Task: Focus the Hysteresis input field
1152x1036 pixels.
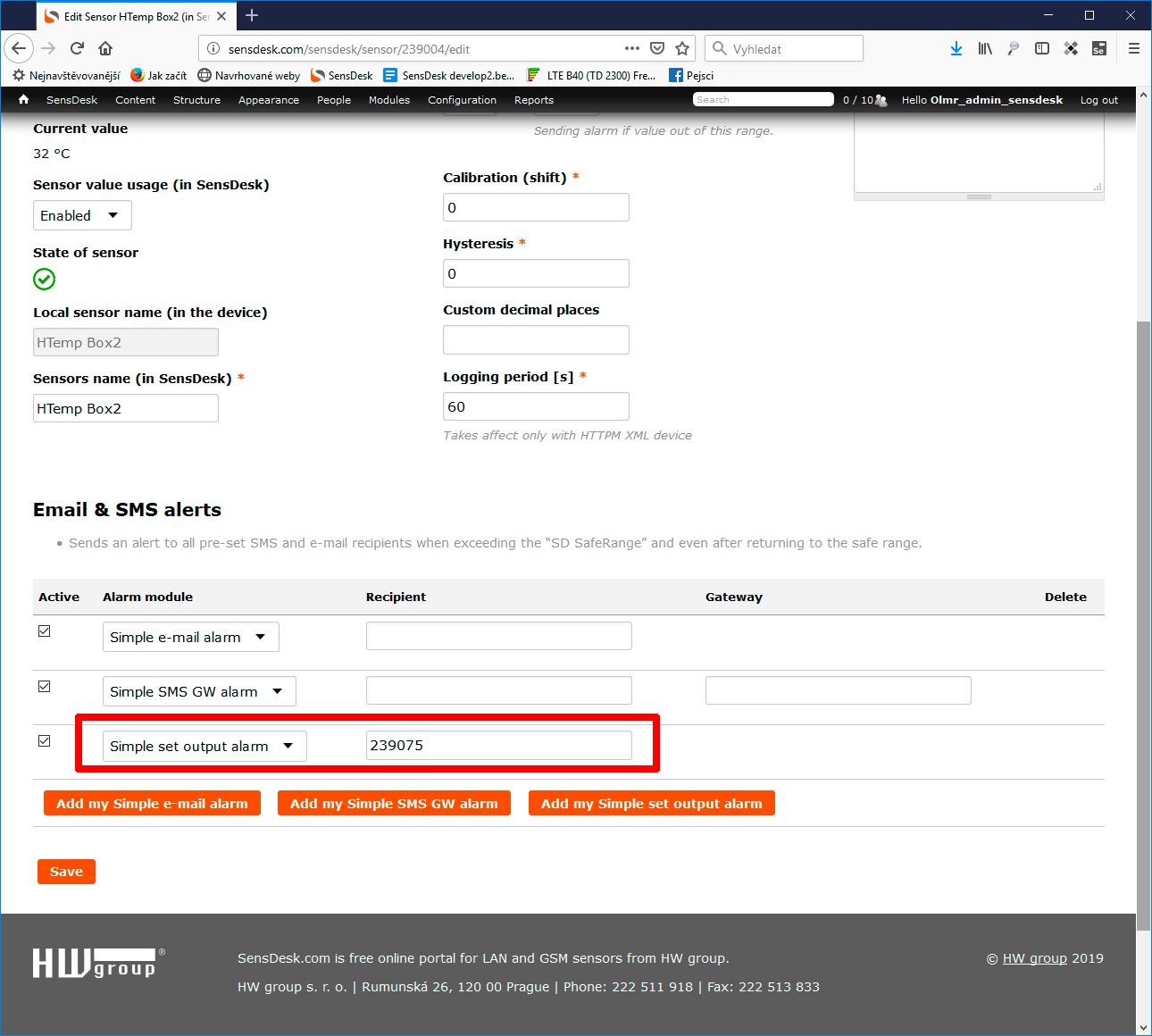Action: (536, 273)
